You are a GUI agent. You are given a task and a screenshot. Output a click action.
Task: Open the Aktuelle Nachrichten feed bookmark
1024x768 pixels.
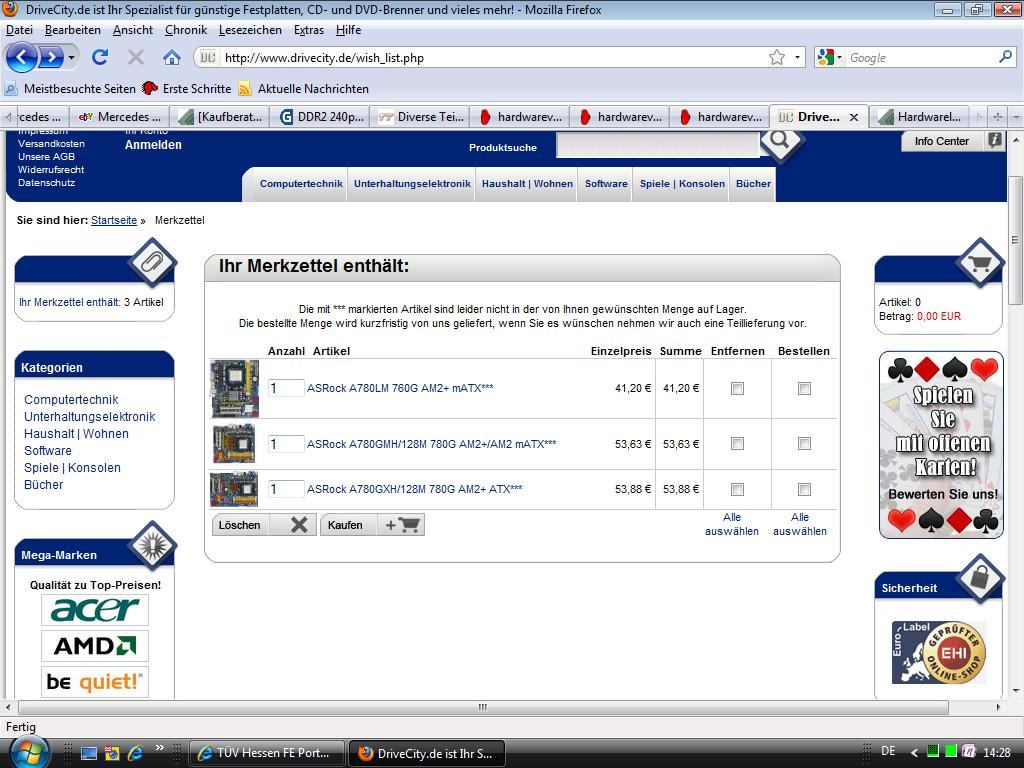(x=304, y=89)
